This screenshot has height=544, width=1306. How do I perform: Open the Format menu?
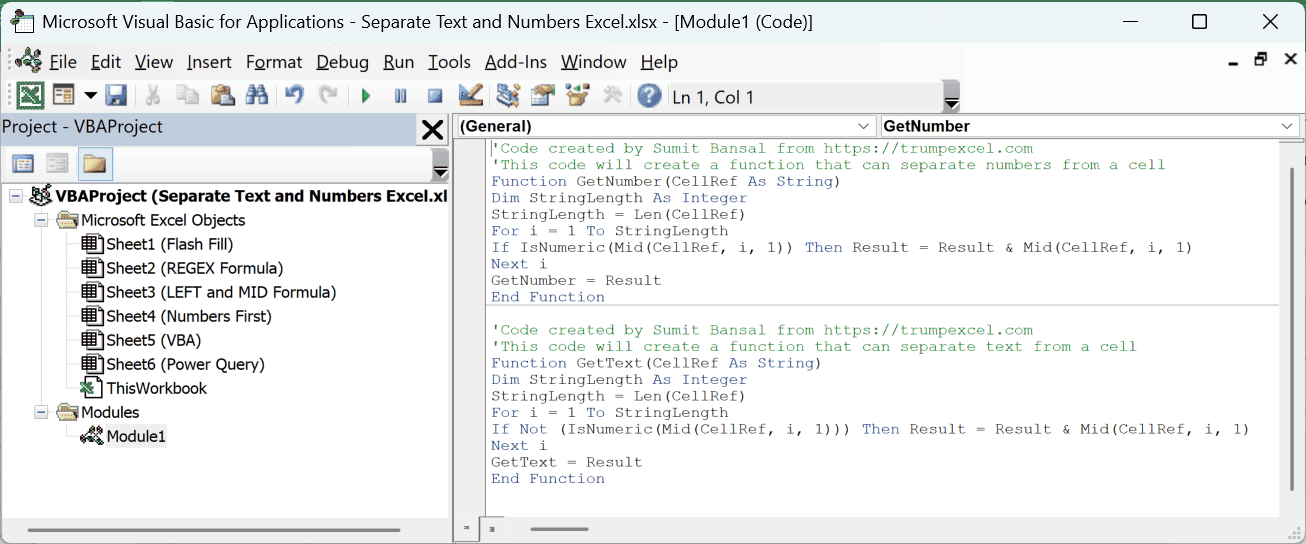point(274,62)
